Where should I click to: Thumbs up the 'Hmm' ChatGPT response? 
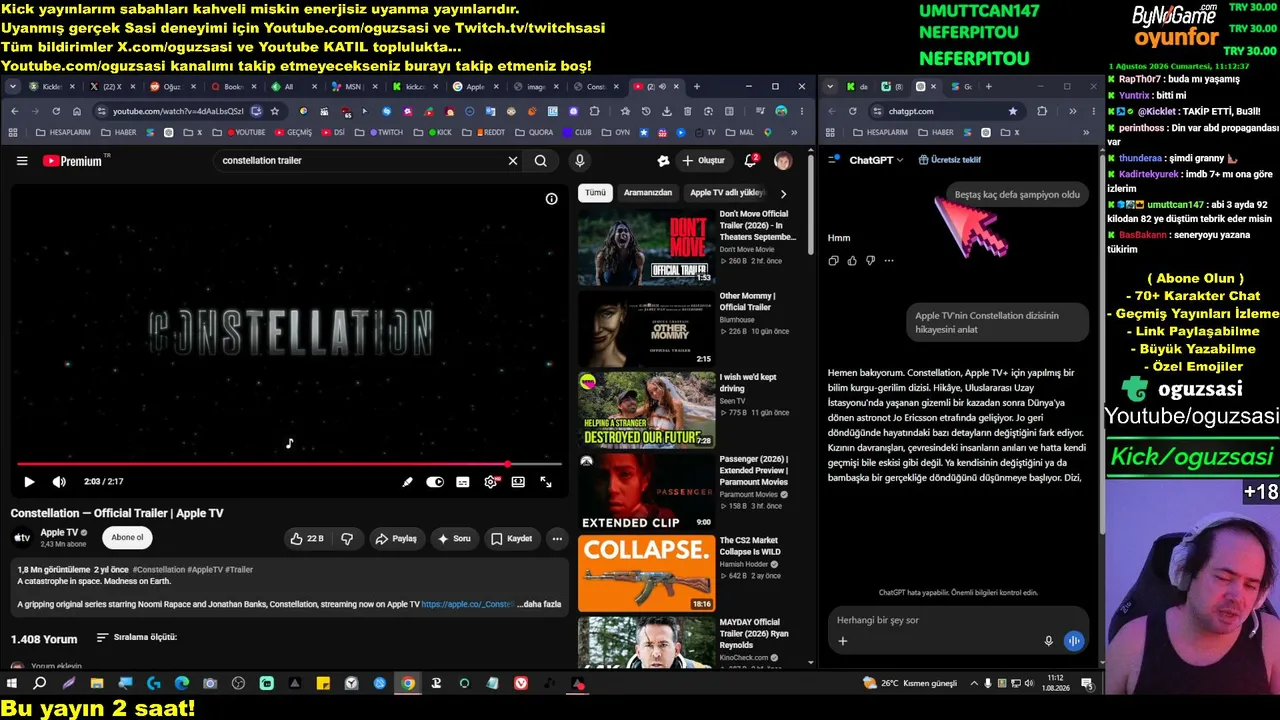pos(852,261)
